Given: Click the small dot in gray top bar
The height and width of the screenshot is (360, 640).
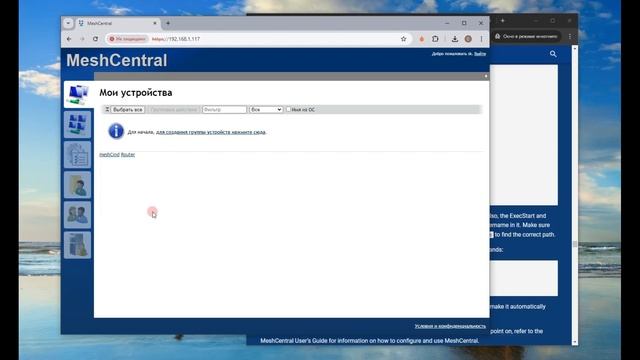Looking at the screenshot, I should (x=486, y=76).
